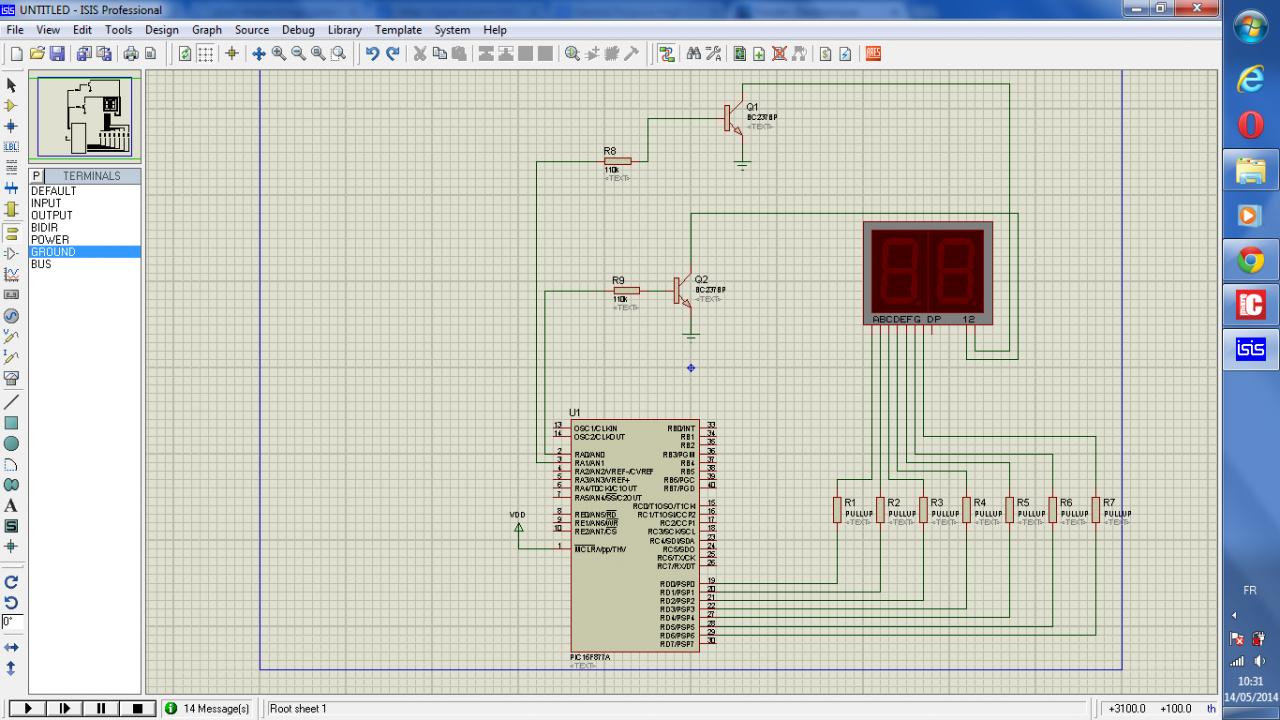Screen dimensions: 1280x720
Task: Click the Save design floppy icon
Action: point(57,54)
